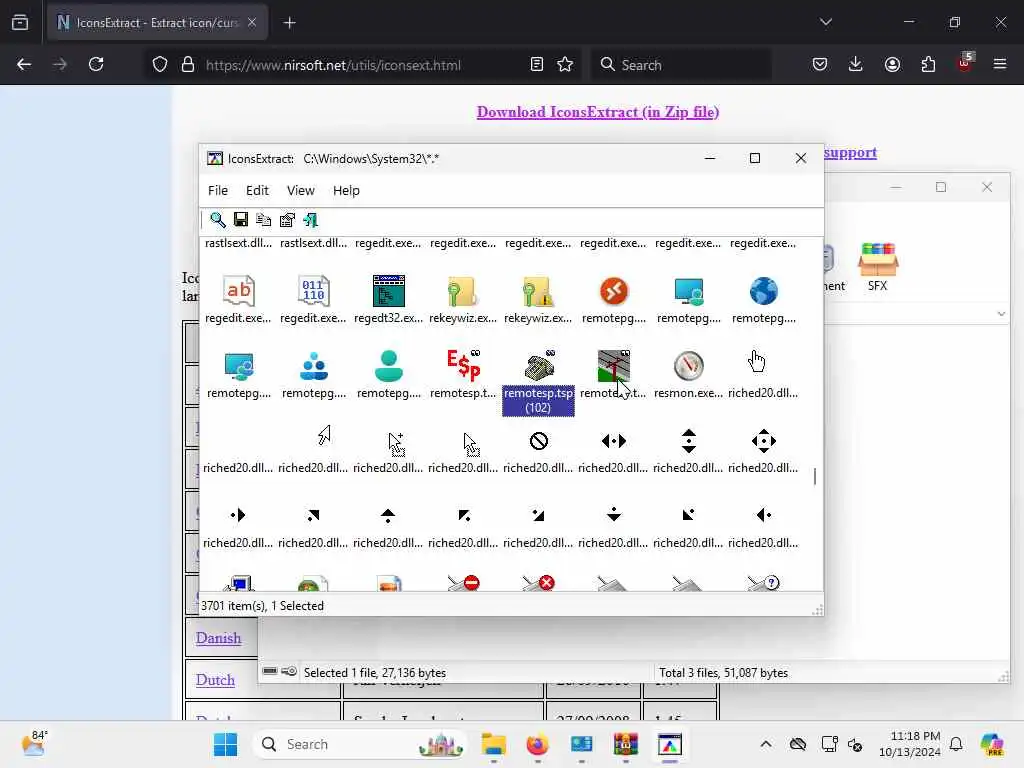Open the File menu in IconsExtract
Viewport: 1024px width, 768px height.
click(217, 191)
